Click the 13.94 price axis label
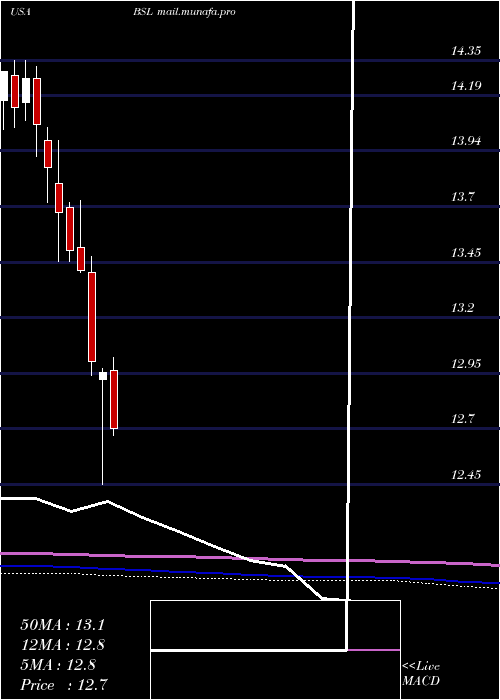This screenshot has width=500, height=700. (x=467, y=142)
